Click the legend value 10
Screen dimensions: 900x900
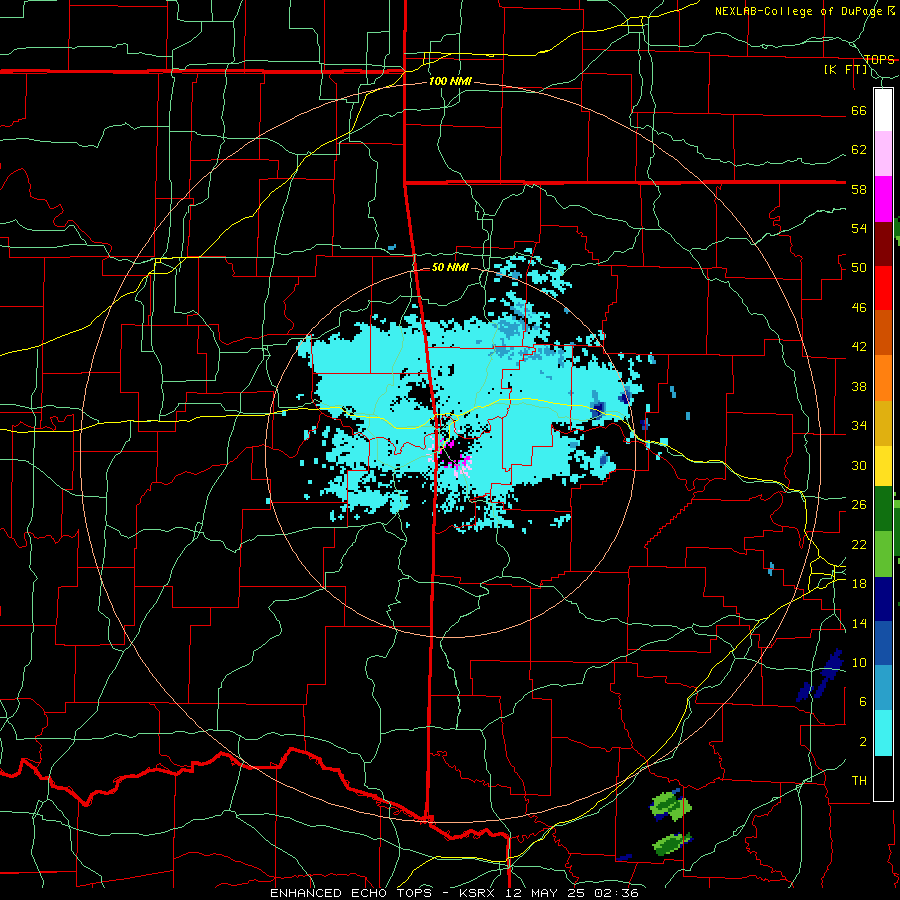(859, 662)
